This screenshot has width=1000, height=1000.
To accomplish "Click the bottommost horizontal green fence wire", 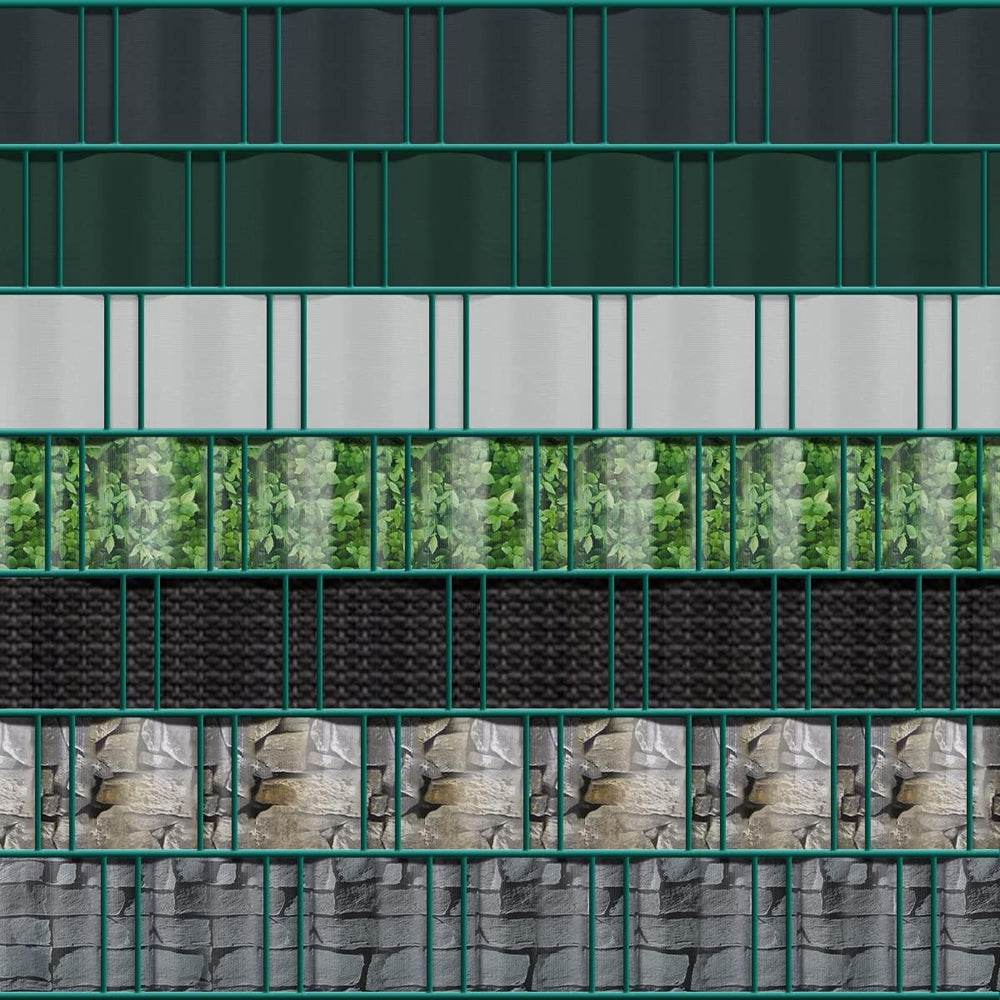I will pyautogui.click(x=500, y=994).
